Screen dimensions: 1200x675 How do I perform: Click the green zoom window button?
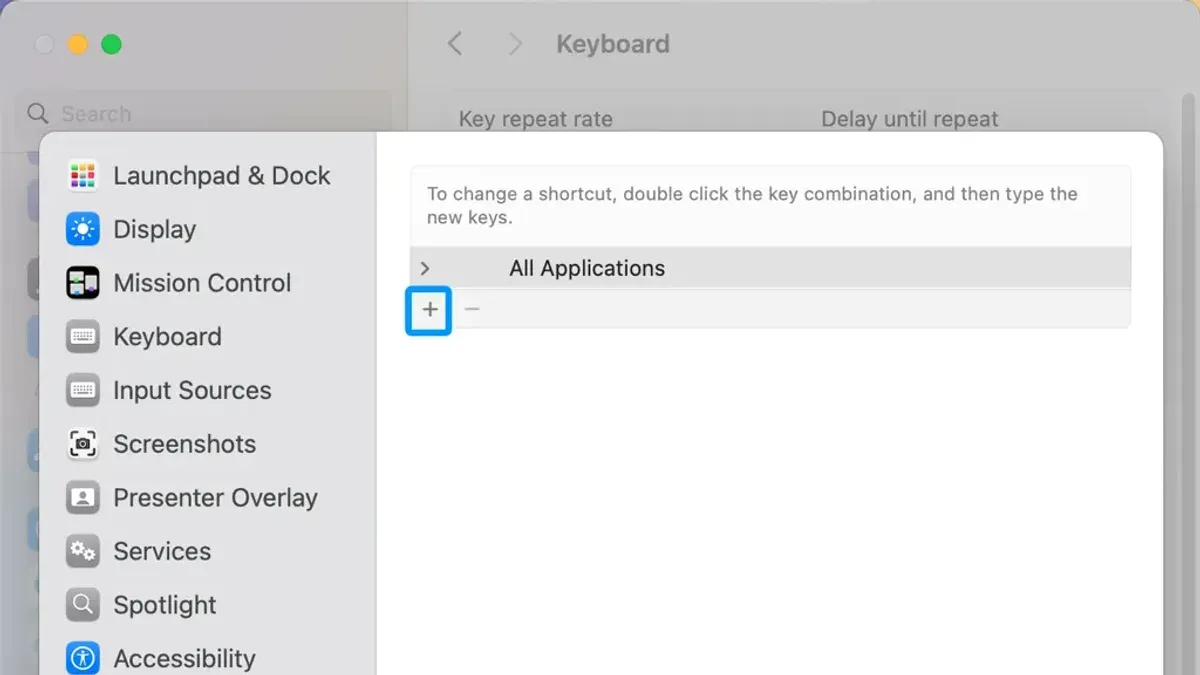pyautogui.click(x=111, y=45)
